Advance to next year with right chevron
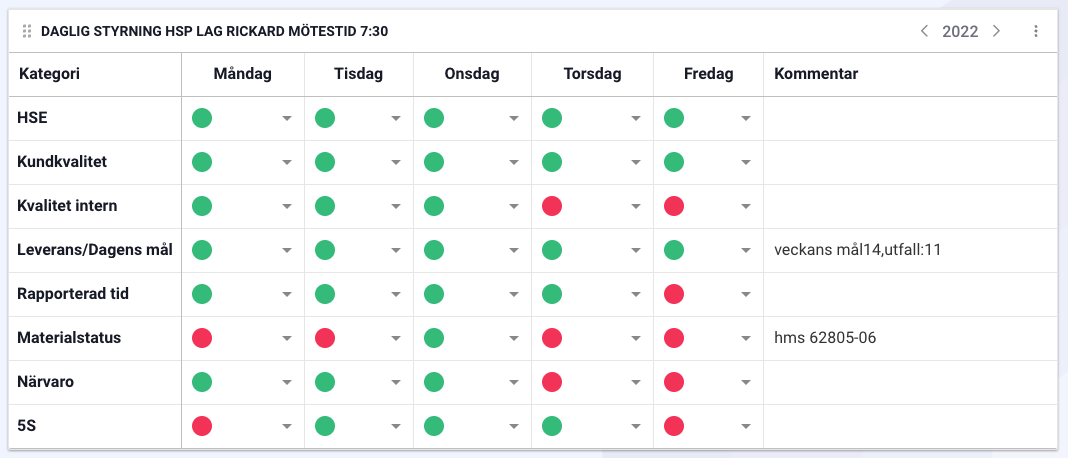The width and height of the screenshot is (1068, 458). [996, 32]
